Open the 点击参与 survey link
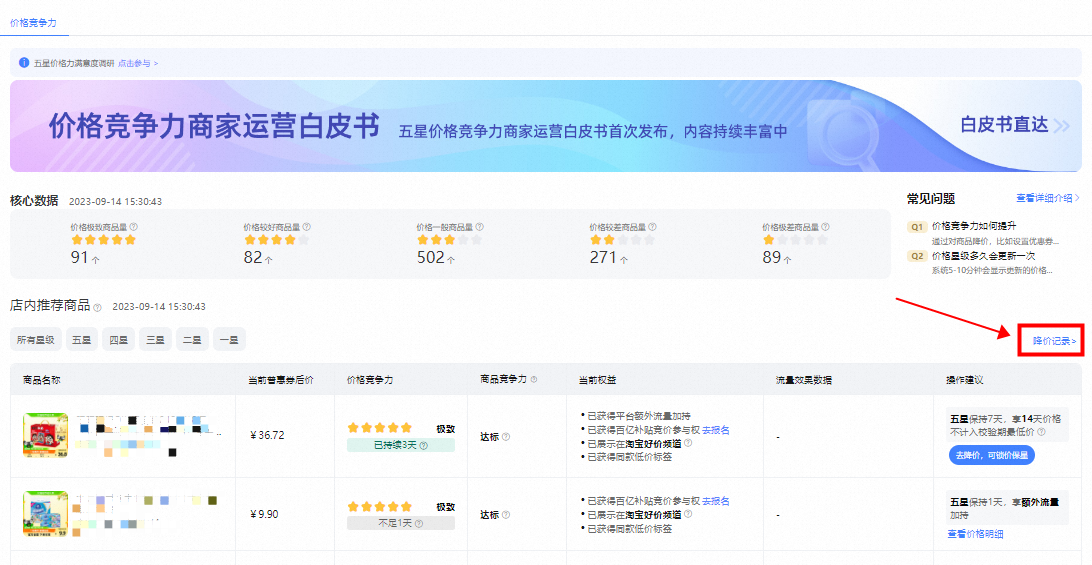This screenshot has width=1092, height=565. coord(138,63)
